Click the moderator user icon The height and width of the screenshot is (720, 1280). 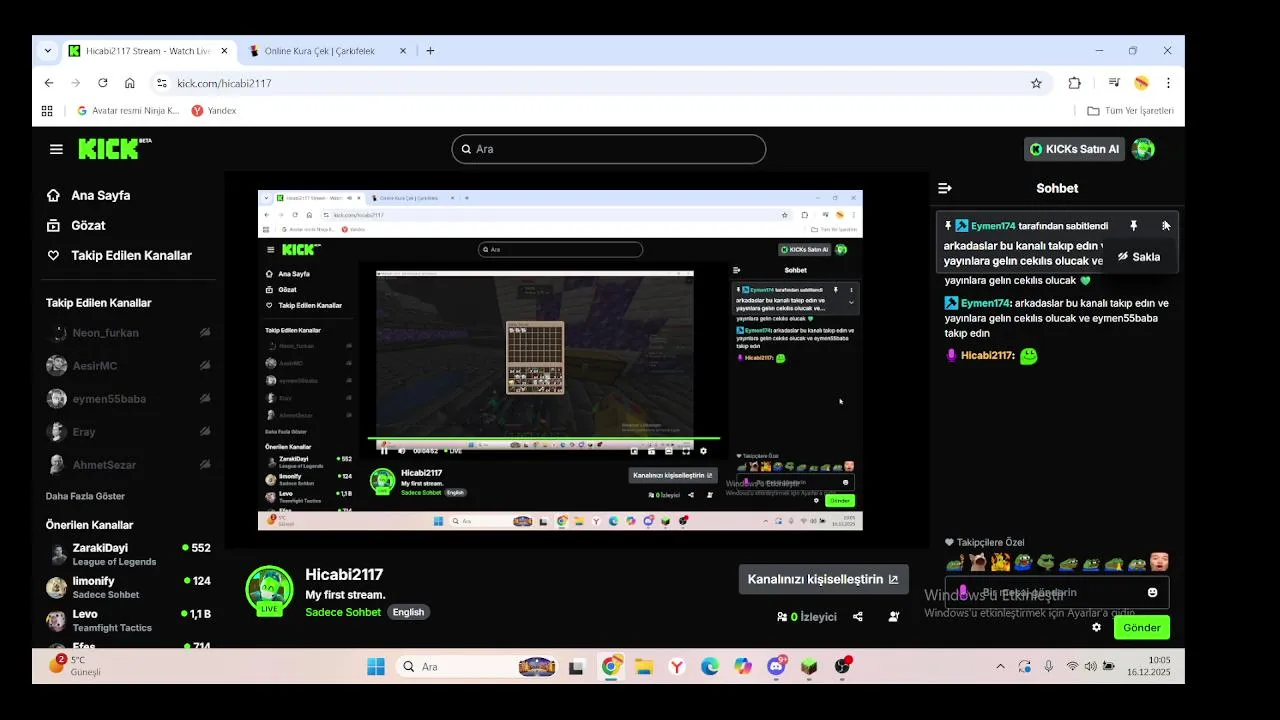pyautogui.click(x=894, y=617)
